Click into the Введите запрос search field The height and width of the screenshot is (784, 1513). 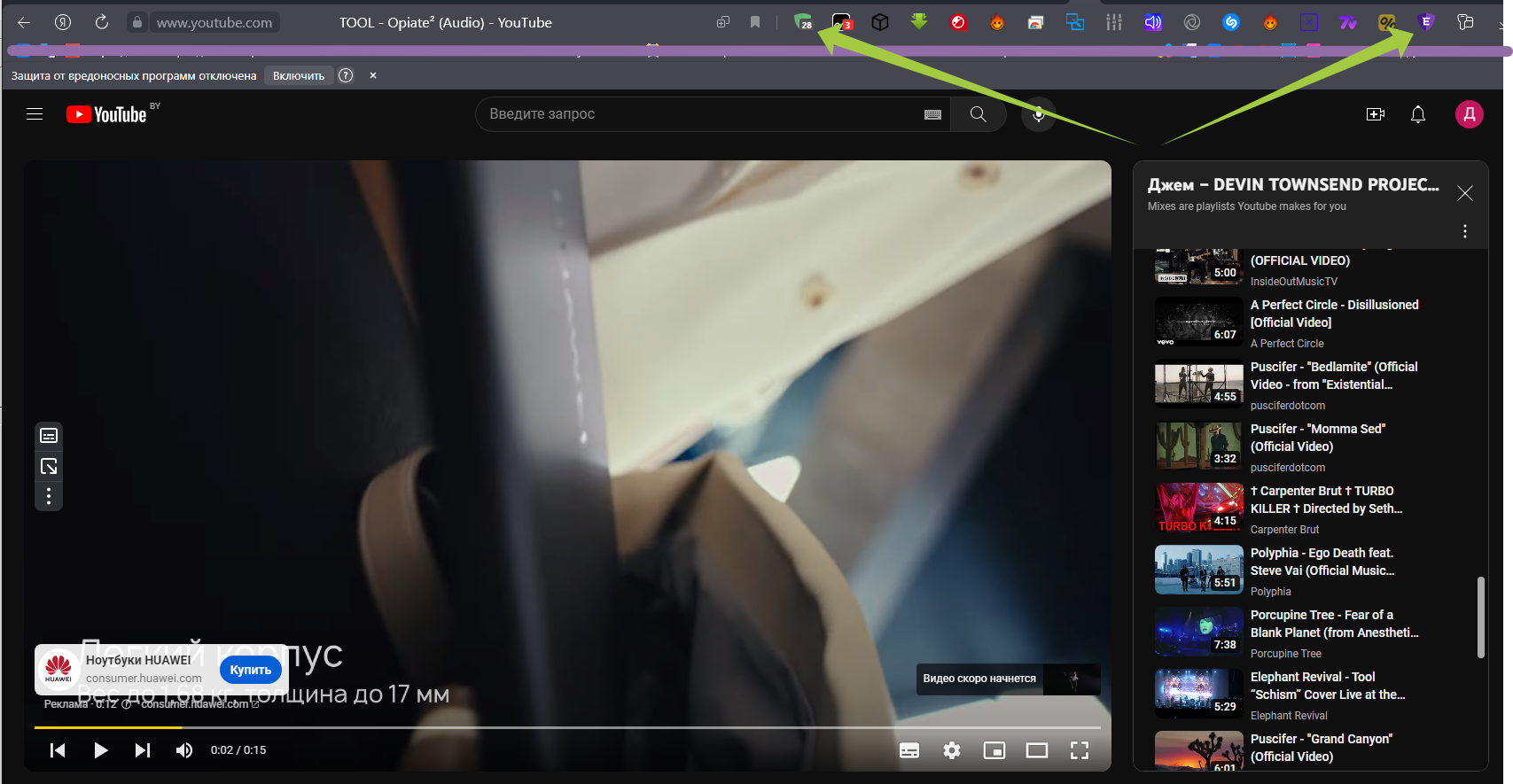coord(700,114)
